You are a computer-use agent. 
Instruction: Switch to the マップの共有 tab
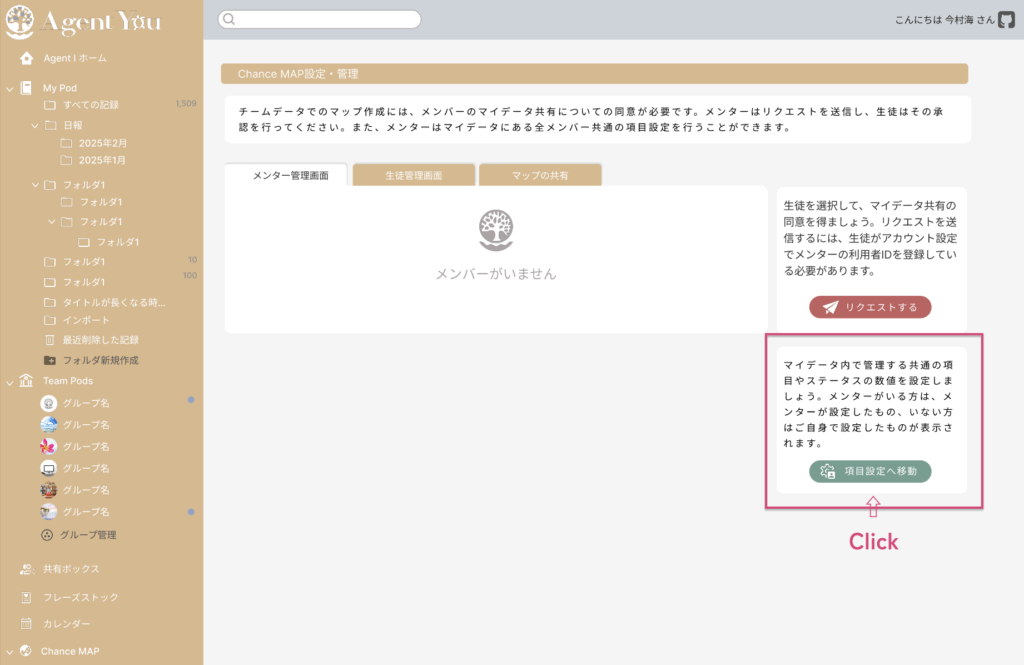point(540,175)
